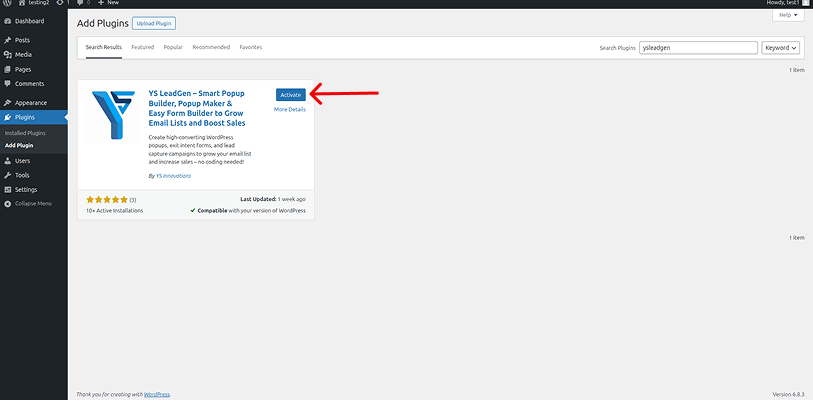The image size is (813, 400).
Task: Click the '10+ Active Installations' text
Action: [x=115, y=211]
